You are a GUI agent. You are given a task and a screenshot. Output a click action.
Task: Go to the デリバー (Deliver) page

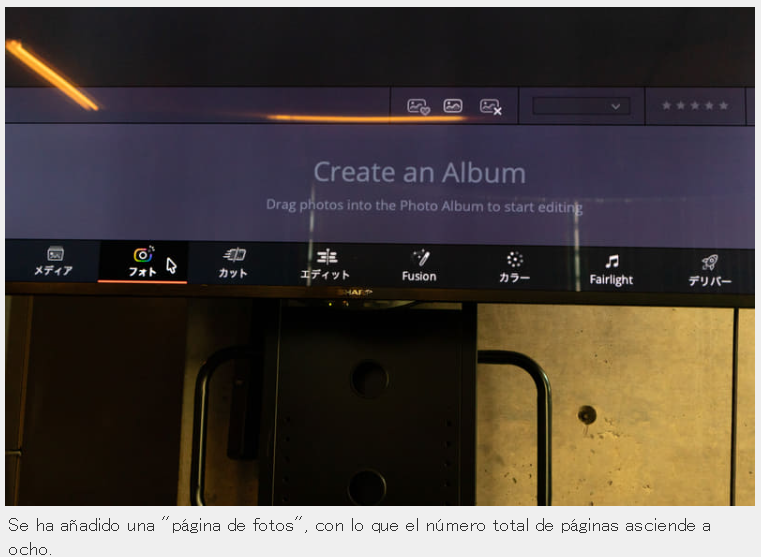click(710, 271)
